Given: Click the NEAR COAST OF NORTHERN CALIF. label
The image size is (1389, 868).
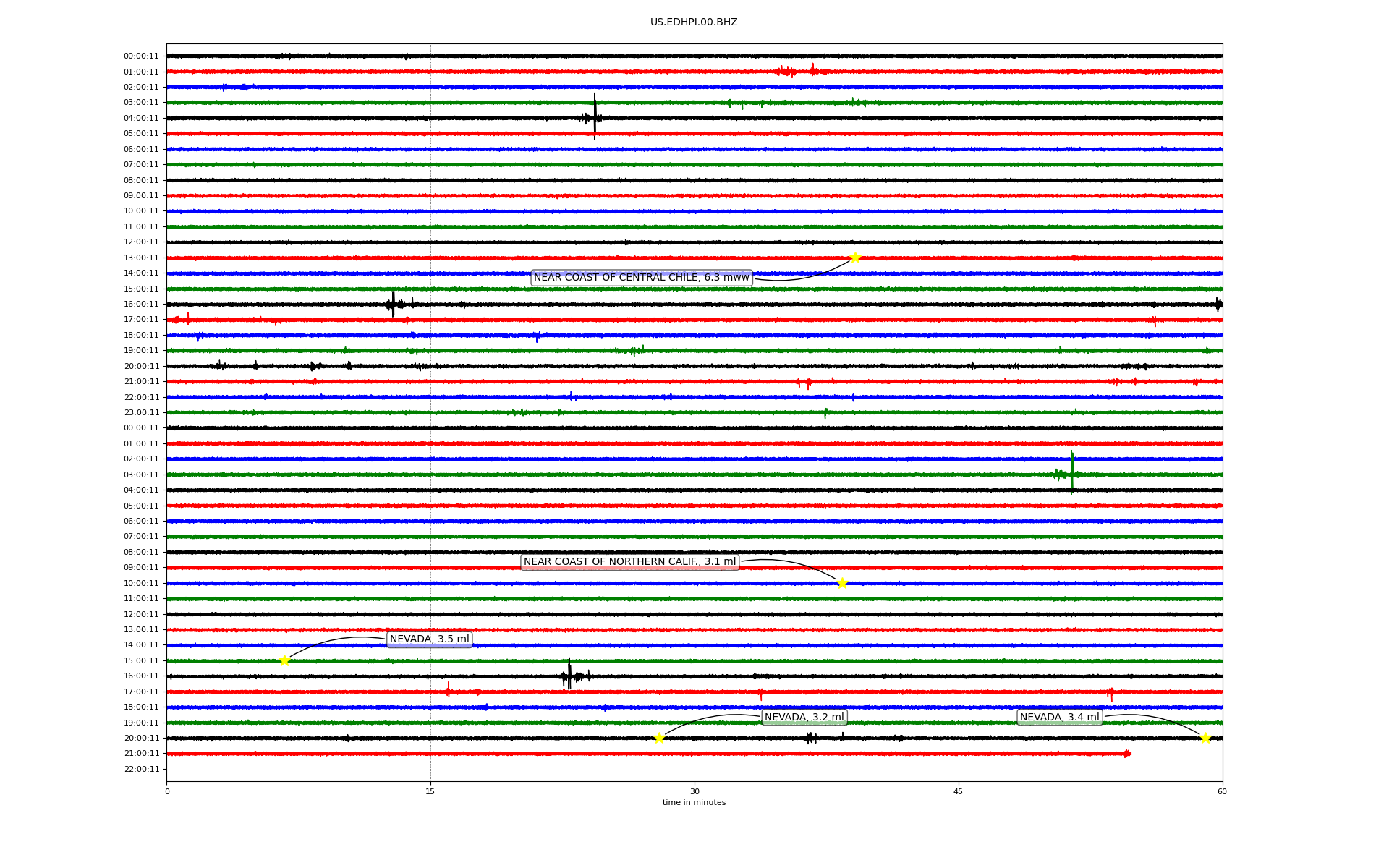Looking at the screenshot, I should point(629,562).
